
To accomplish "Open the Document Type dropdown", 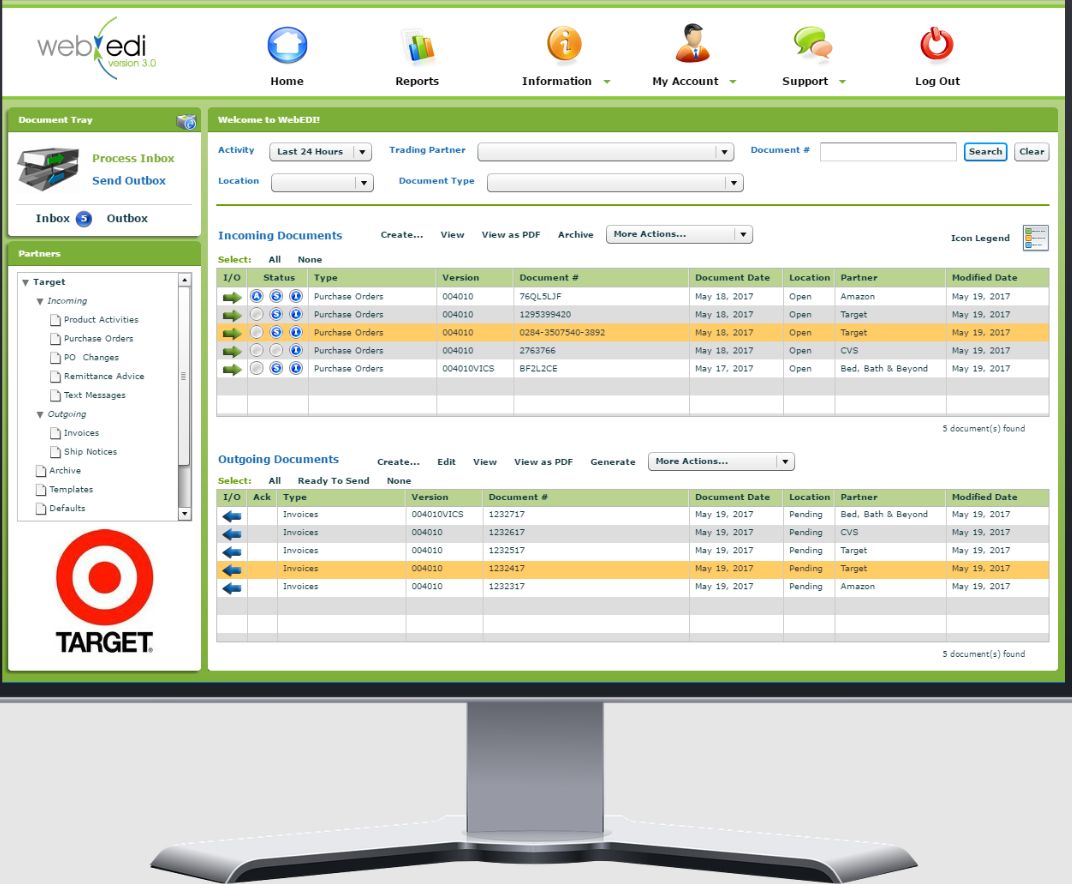I will click(615, 183).
